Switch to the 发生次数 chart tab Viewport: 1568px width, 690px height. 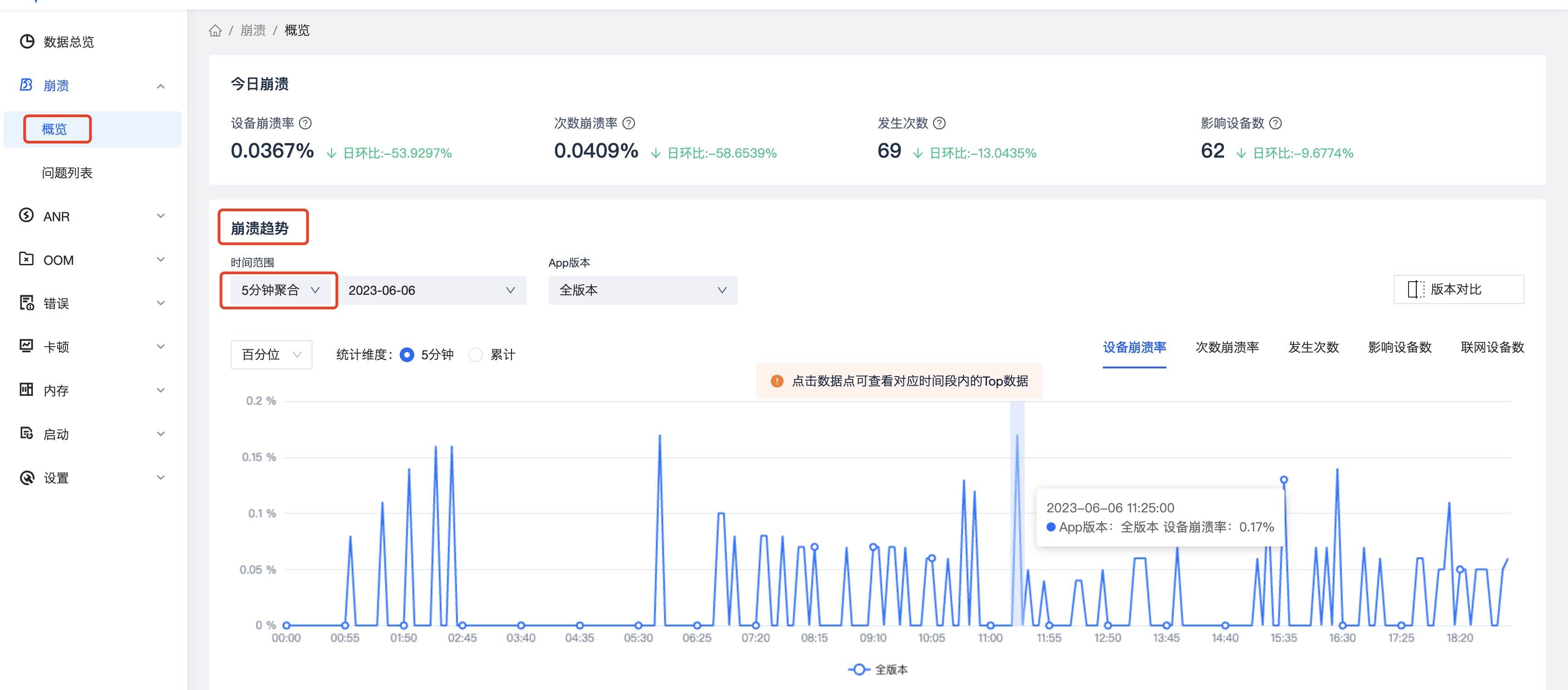click(1314, 347)
